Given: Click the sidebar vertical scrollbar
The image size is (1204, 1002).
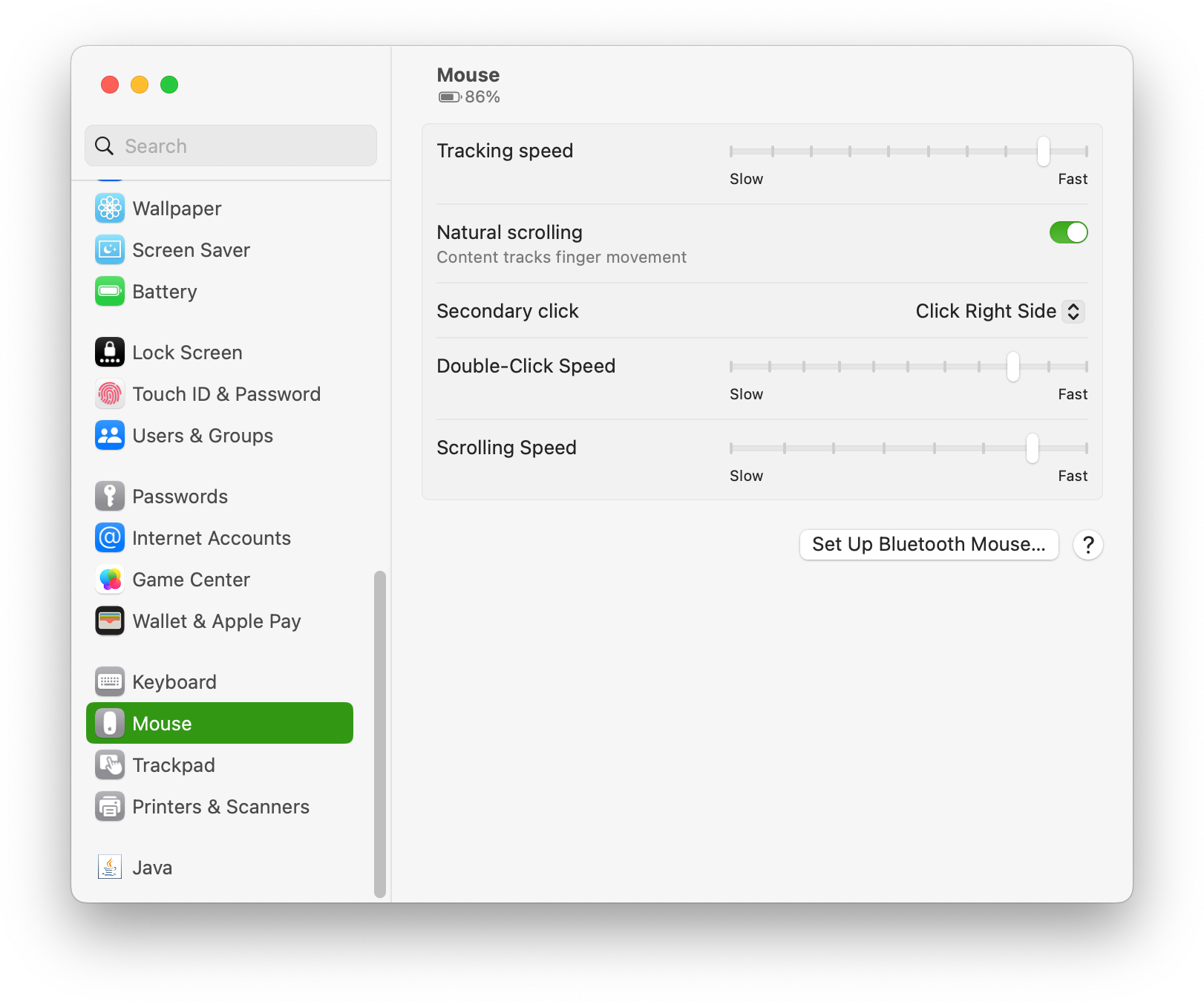Looking at the screenshot, I should [x=380, y=734].
